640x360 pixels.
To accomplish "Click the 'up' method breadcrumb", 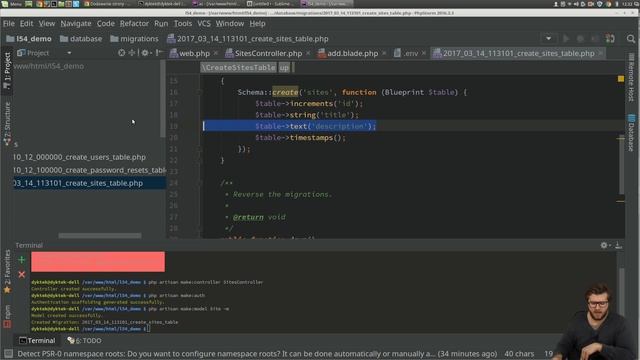I will (x=284, y=68).
